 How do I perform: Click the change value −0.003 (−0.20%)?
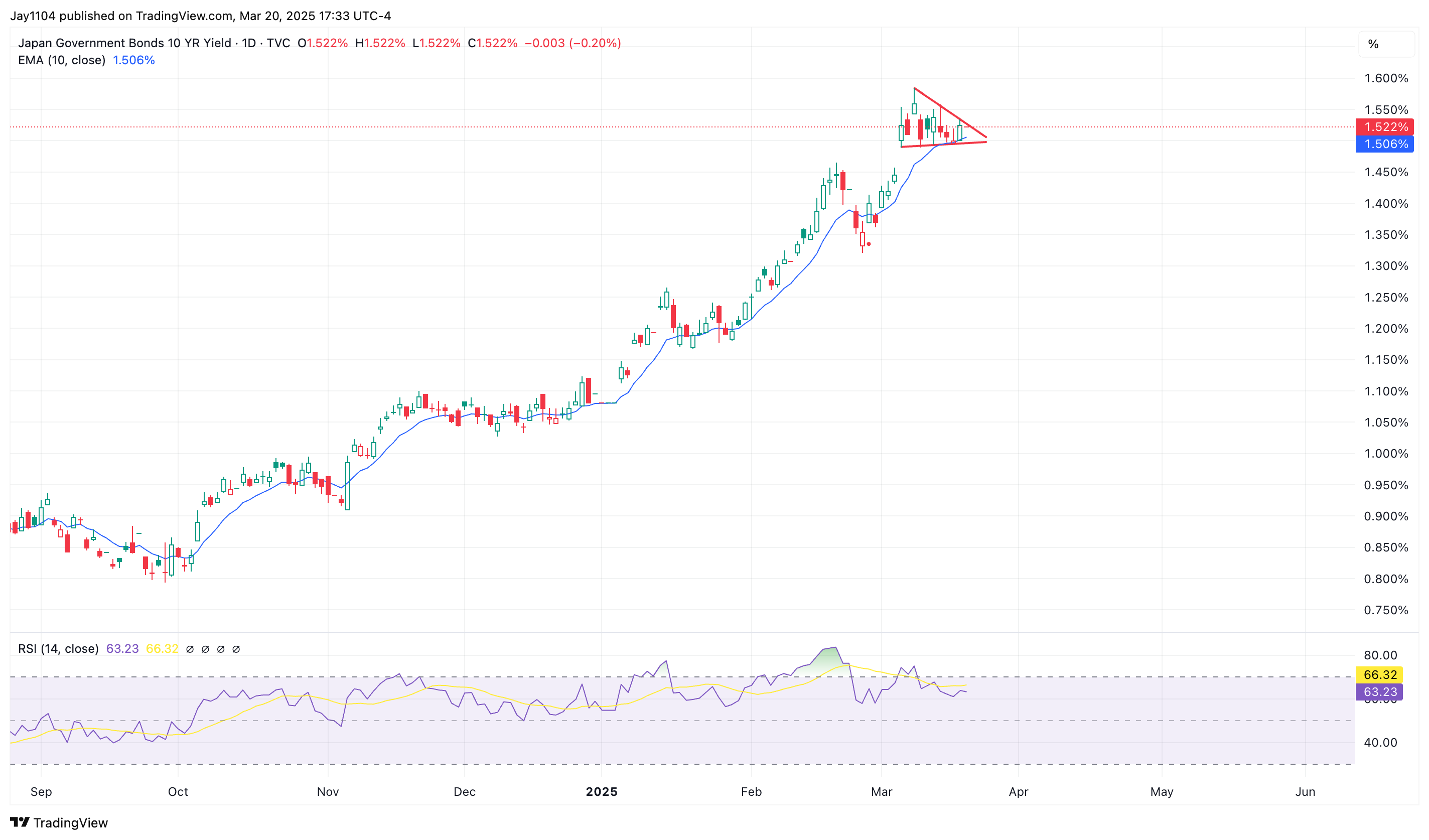coord(573,43)
